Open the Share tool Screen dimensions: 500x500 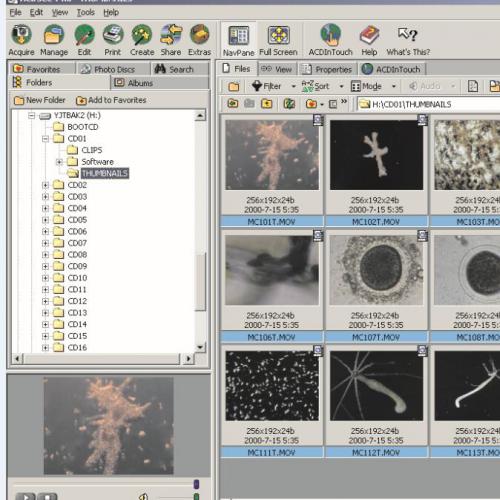[x=171, y=40]
